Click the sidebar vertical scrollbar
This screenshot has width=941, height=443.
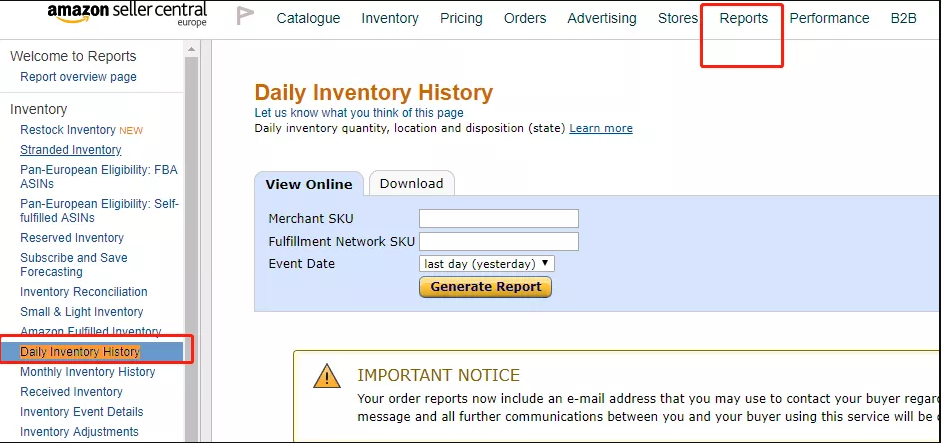click(191, 200)
